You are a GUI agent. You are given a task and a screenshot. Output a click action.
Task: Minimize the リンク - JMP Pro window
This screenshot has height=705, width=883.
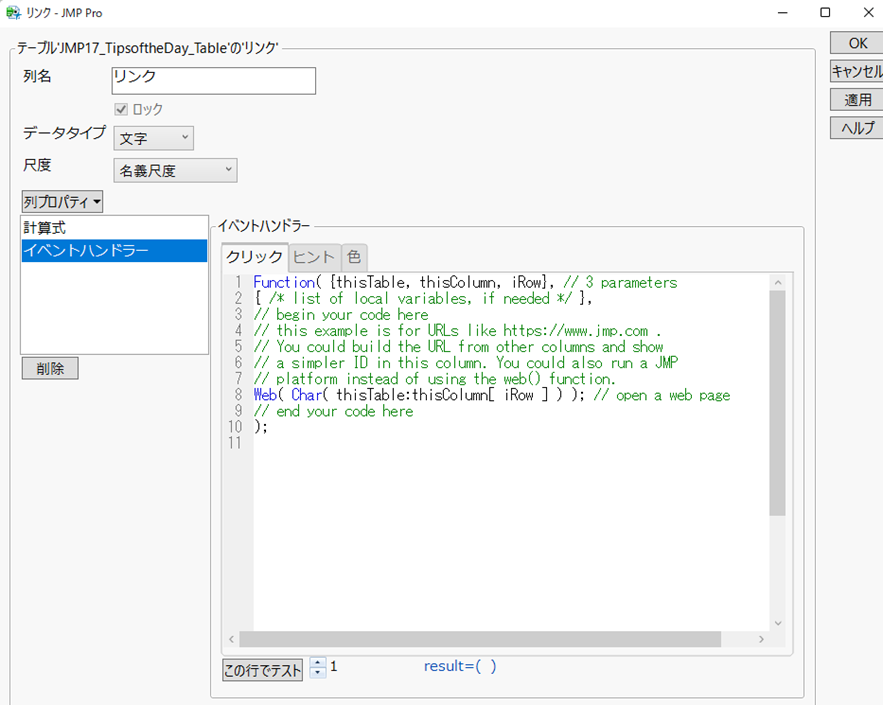coord(783,12)
